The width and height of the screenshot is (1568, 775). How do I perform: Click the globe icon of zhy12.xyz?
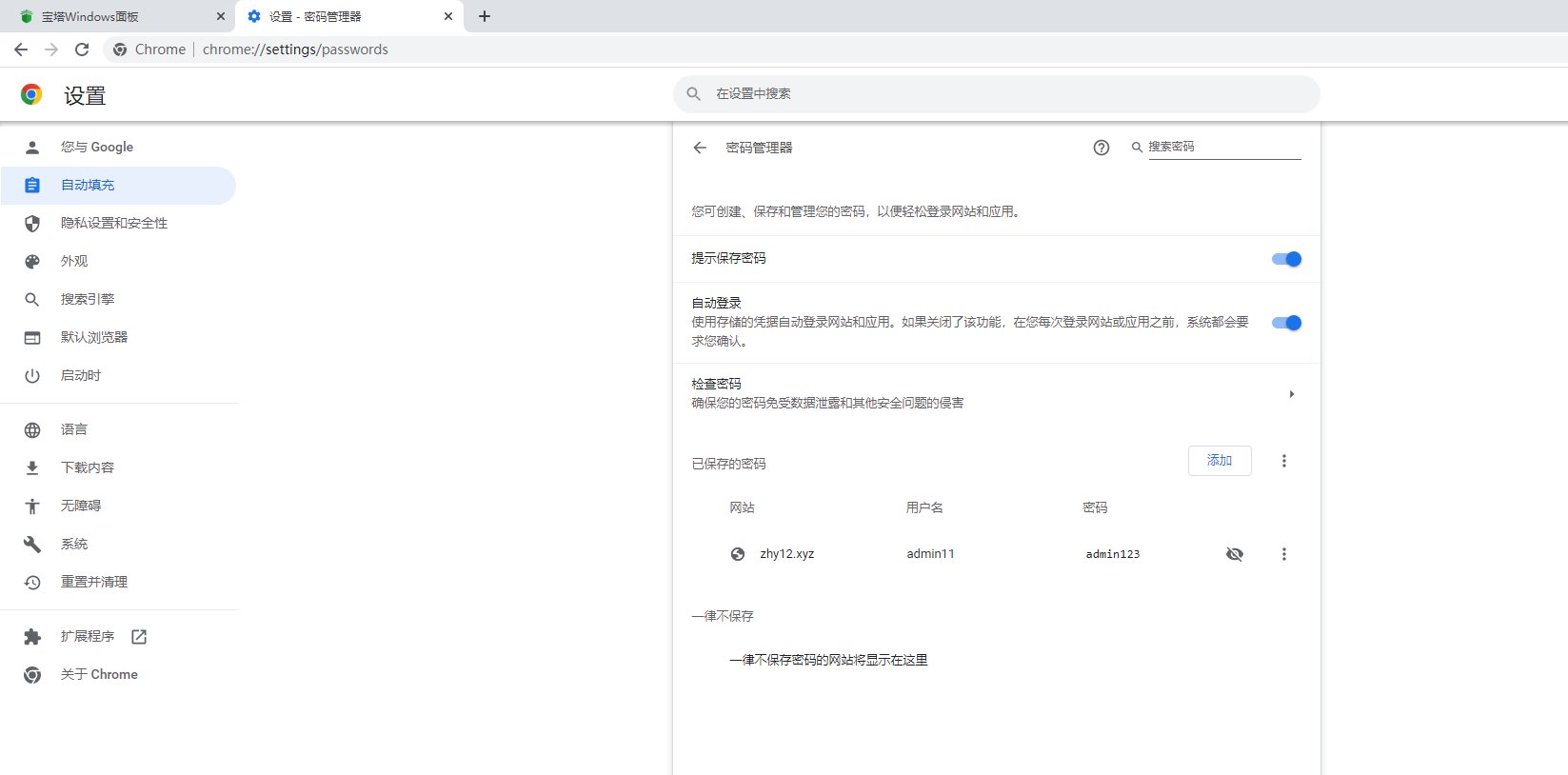pyautogui.click(x=738, y=554)
